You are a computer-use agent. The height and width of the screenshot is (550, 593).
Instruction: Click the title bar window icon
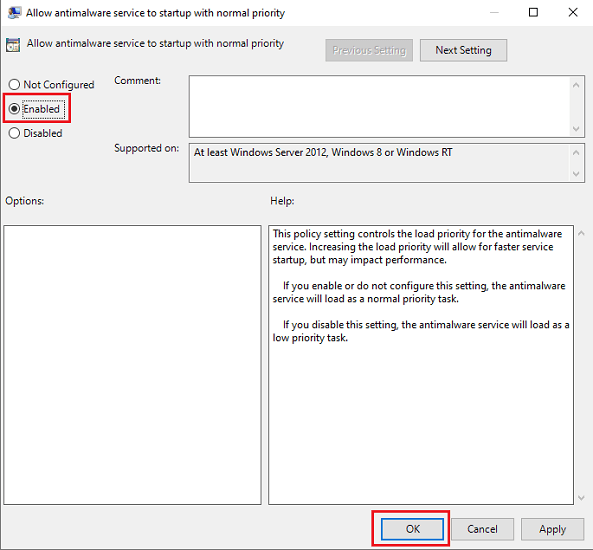pos(14,12)
